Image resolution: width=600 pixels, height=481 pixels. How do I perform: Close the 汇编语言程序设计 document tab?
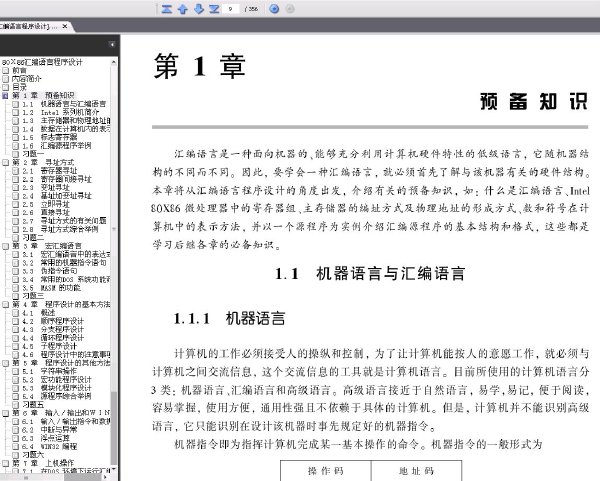(x=65, y=26)
